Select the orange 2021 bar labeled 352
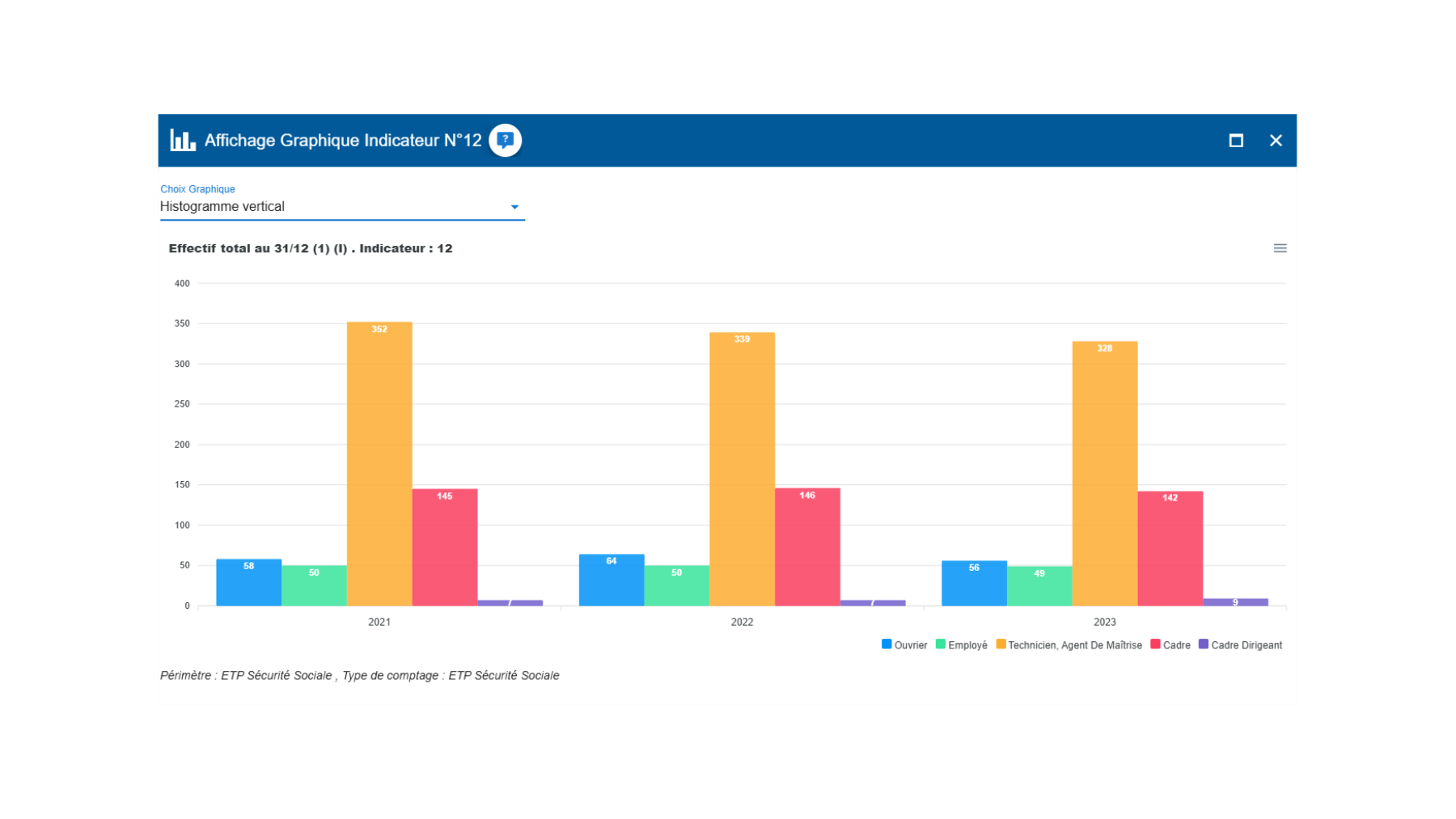1456x819 pixels. (x=379, y=465)
